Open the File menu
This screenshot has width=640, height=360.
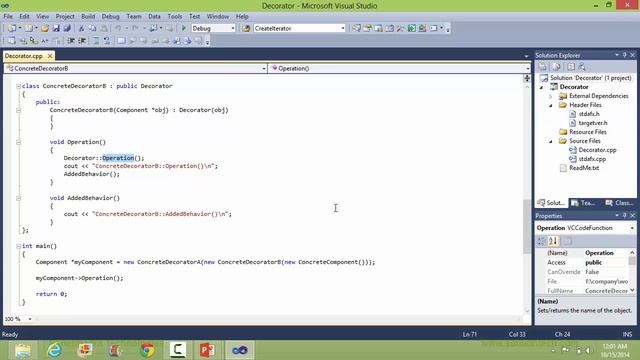click(8, 16)
